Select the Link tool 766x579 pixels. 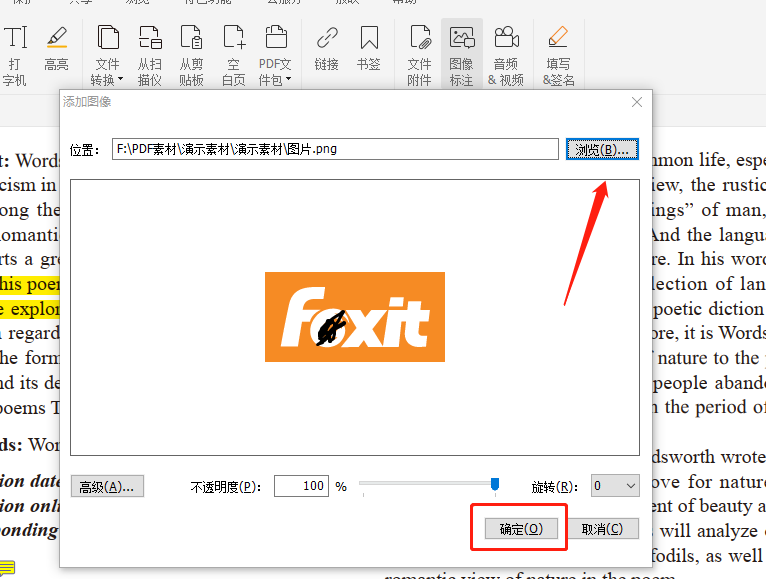click(x=327, y=49)
